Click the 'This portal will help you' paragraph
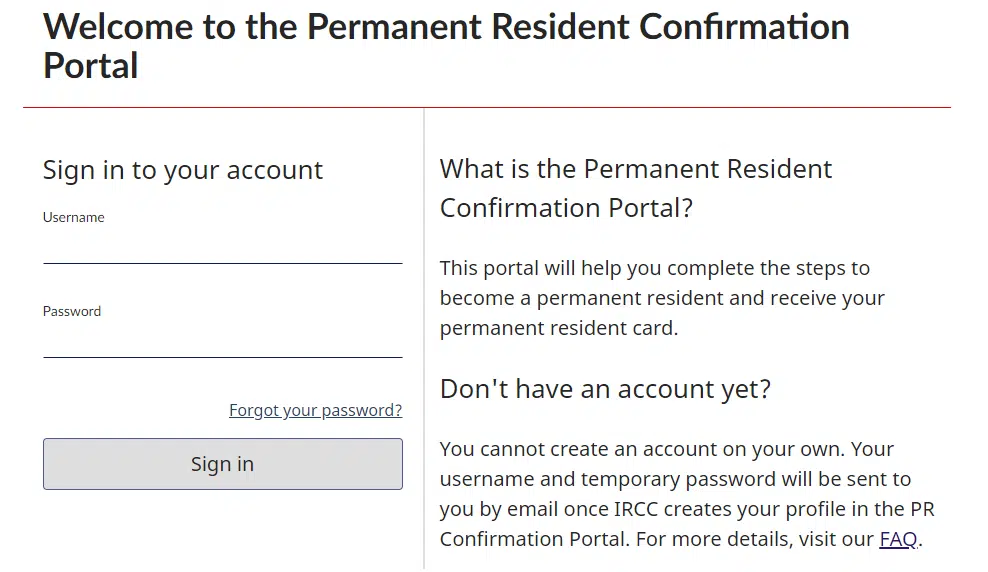 (x=662, y=298)
